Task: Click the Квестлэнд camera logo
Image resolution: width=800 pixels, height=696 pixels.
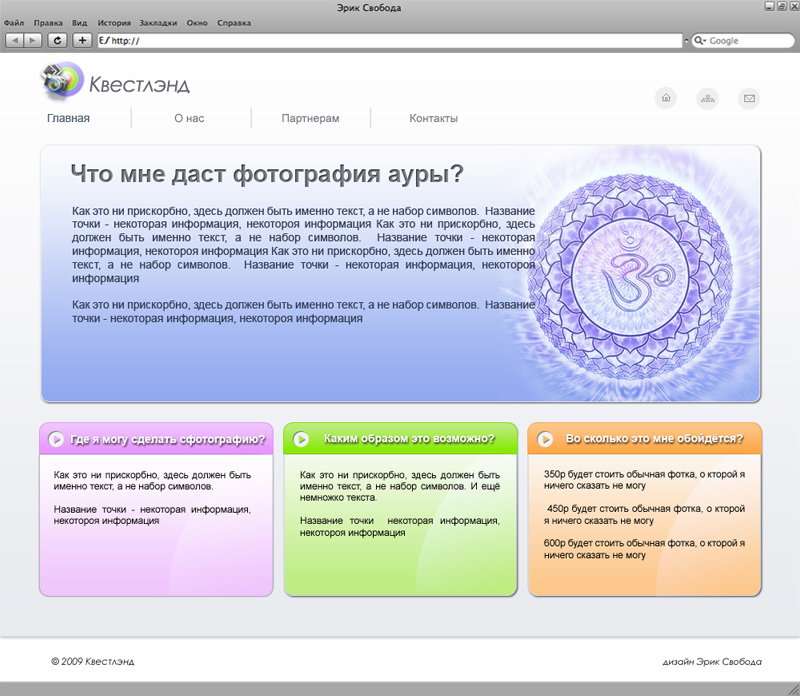Action: coord(62,80)
